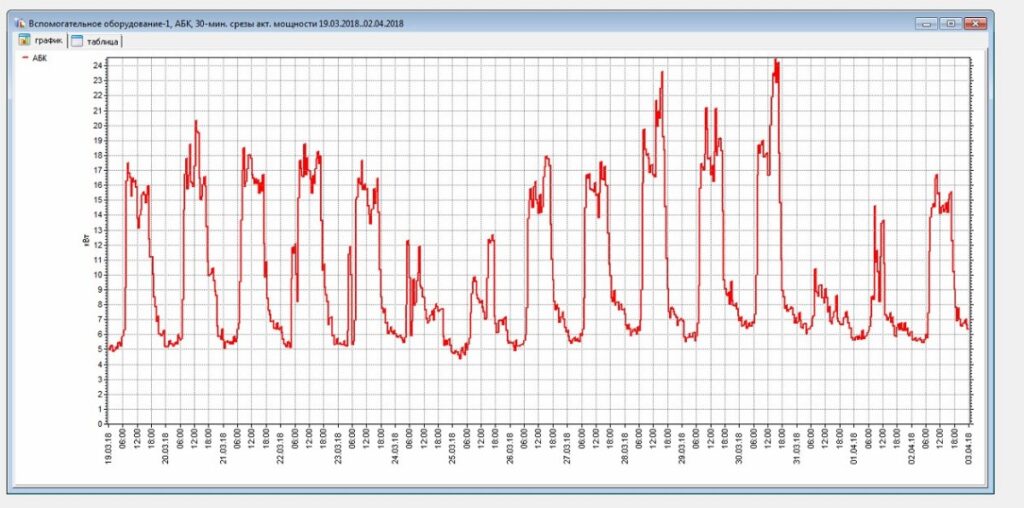Viewport: 1024px width, 508px height.
Task: Click the 0 tick on the Y-axis
Action: [100, 423]
